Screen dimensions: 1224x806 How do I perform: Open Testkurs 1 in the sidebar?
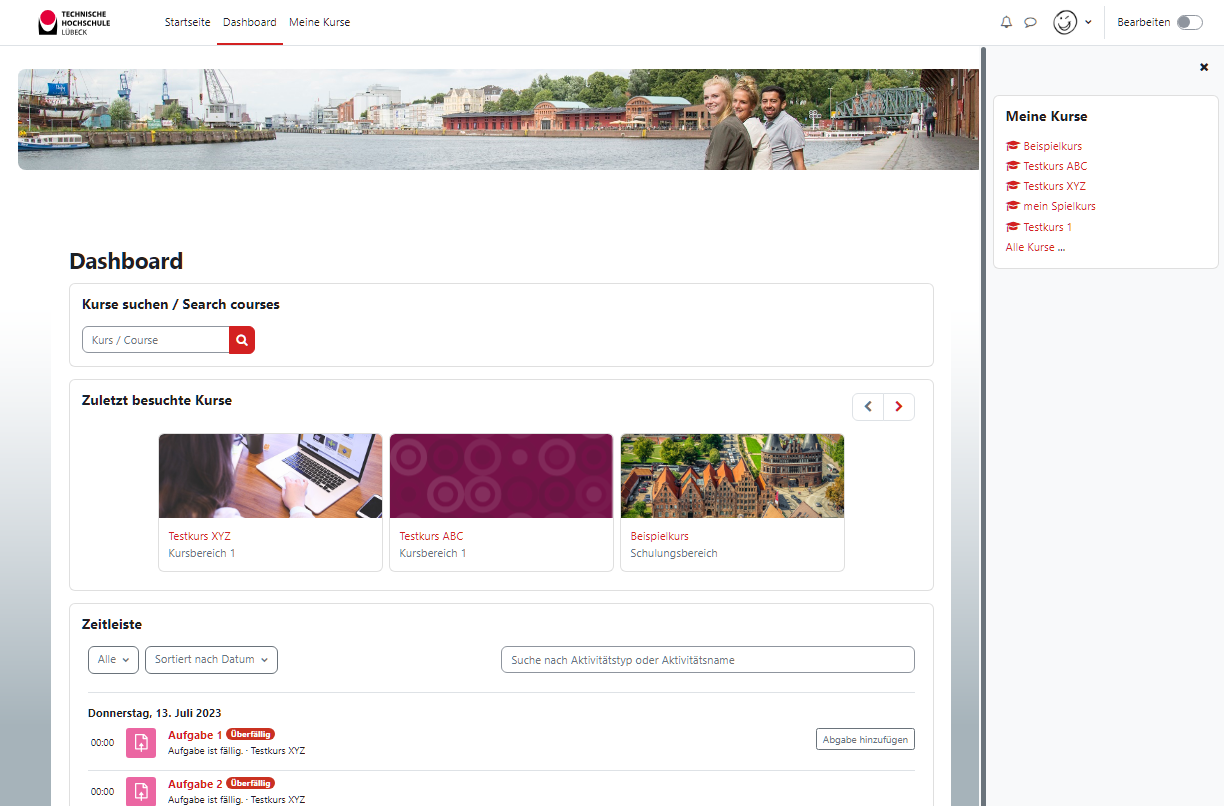(x=1047, y=227)
